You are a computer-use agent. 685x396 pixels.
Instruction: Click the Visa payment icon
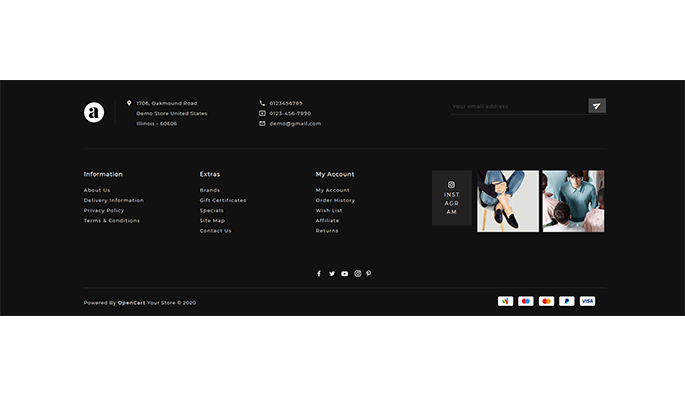point(587,301)
